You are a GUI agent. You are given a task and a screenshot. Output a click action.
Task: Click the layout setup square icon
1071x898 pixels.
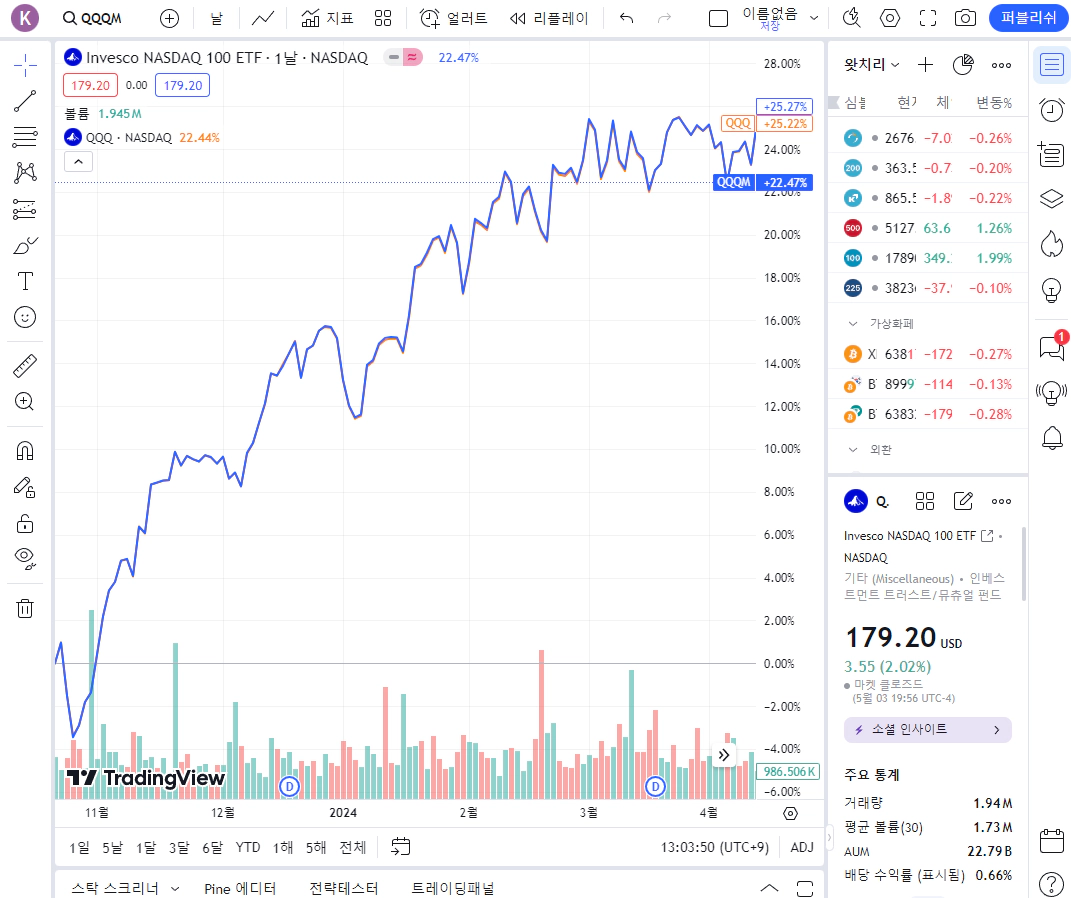(719, 18)
